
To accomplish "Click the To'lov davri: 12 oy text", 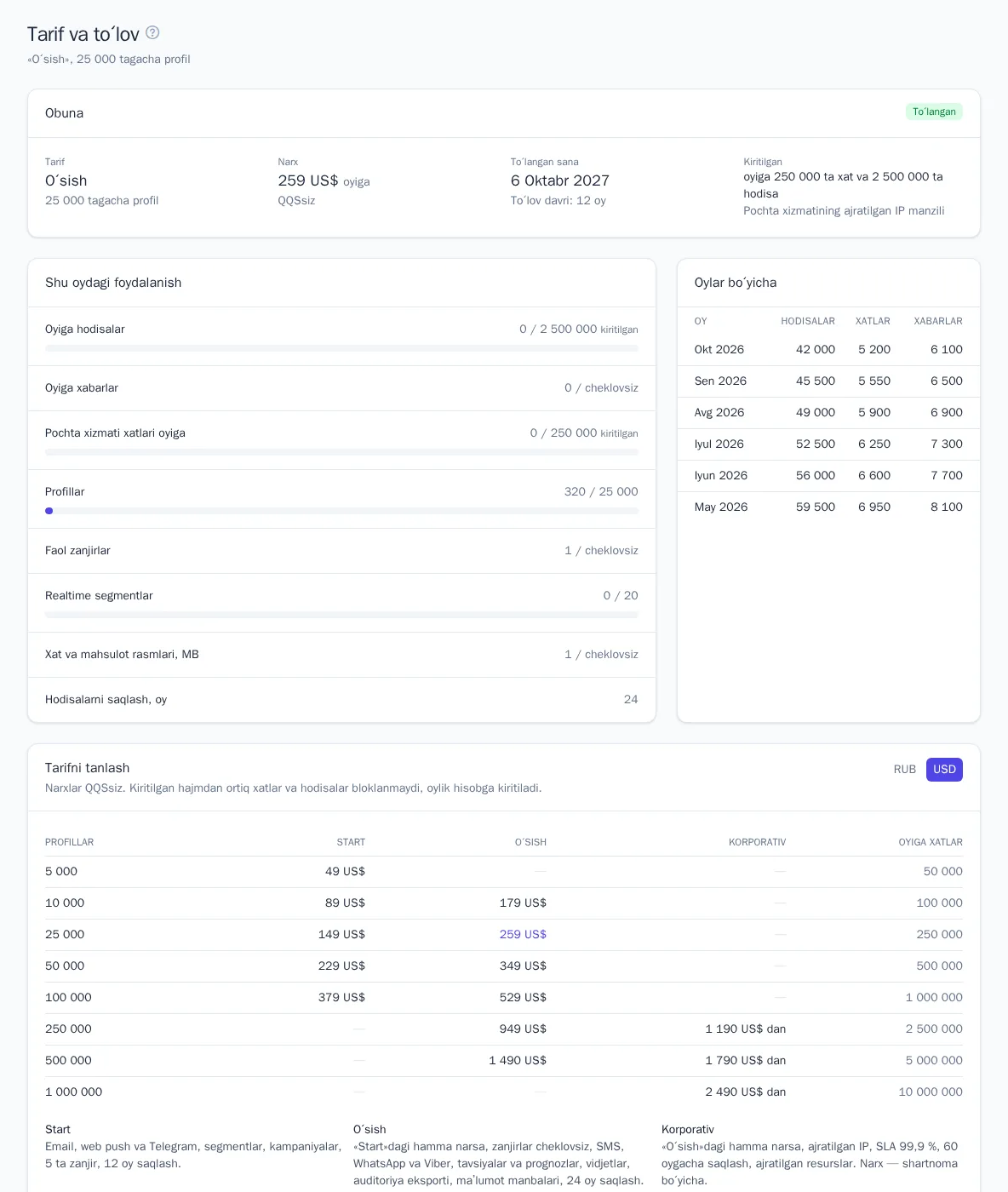I will 558,201.
